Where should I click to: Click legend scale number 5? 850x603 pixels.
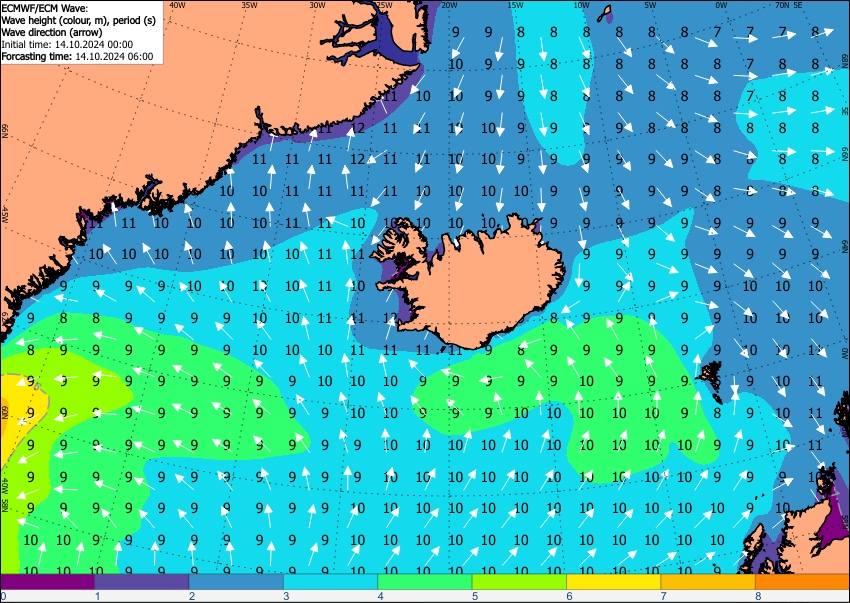[475, 596]
